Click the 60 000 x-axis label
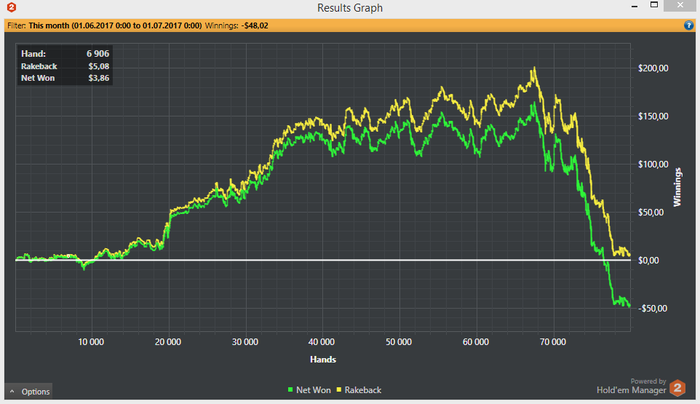This screenshot has width=700, height=404. coord(476,342)
